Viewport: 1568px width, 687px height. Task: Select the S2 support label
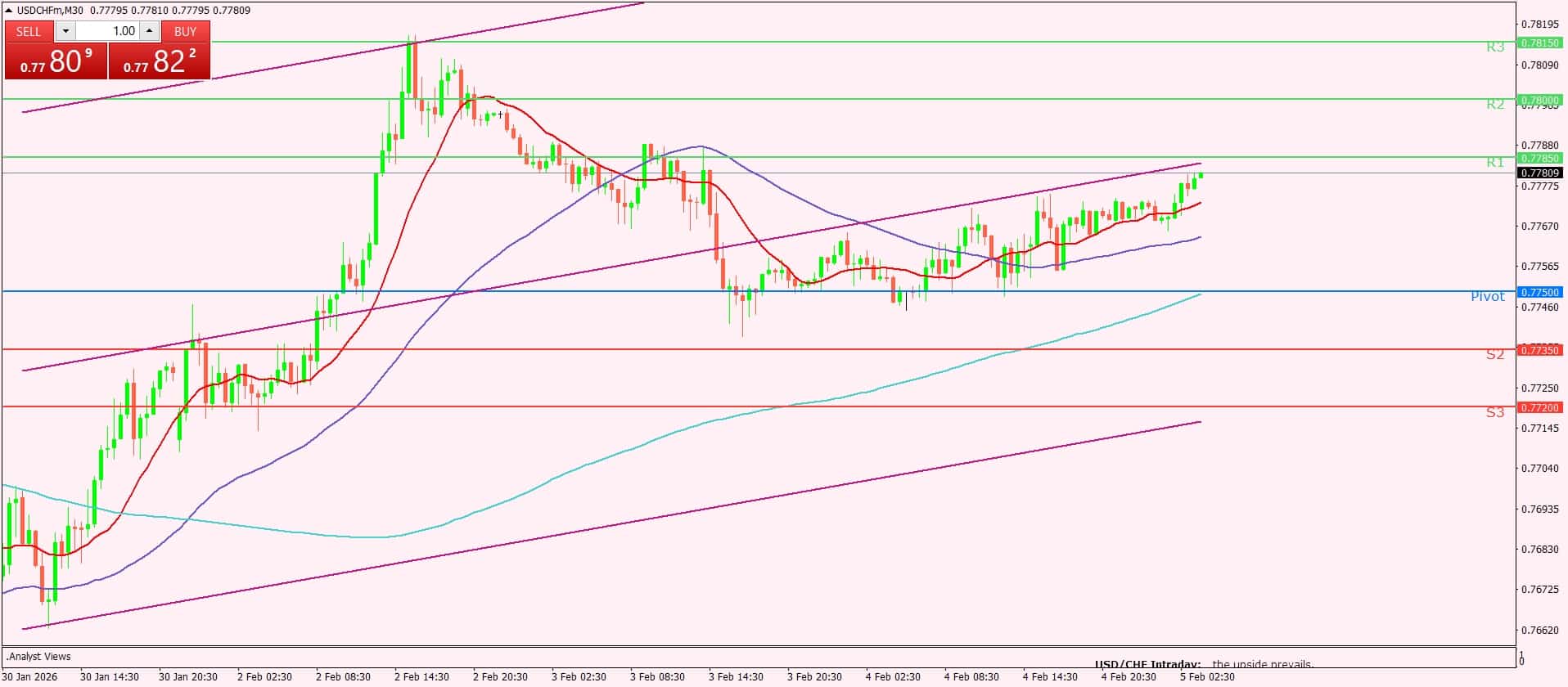tap(1494, 355)
